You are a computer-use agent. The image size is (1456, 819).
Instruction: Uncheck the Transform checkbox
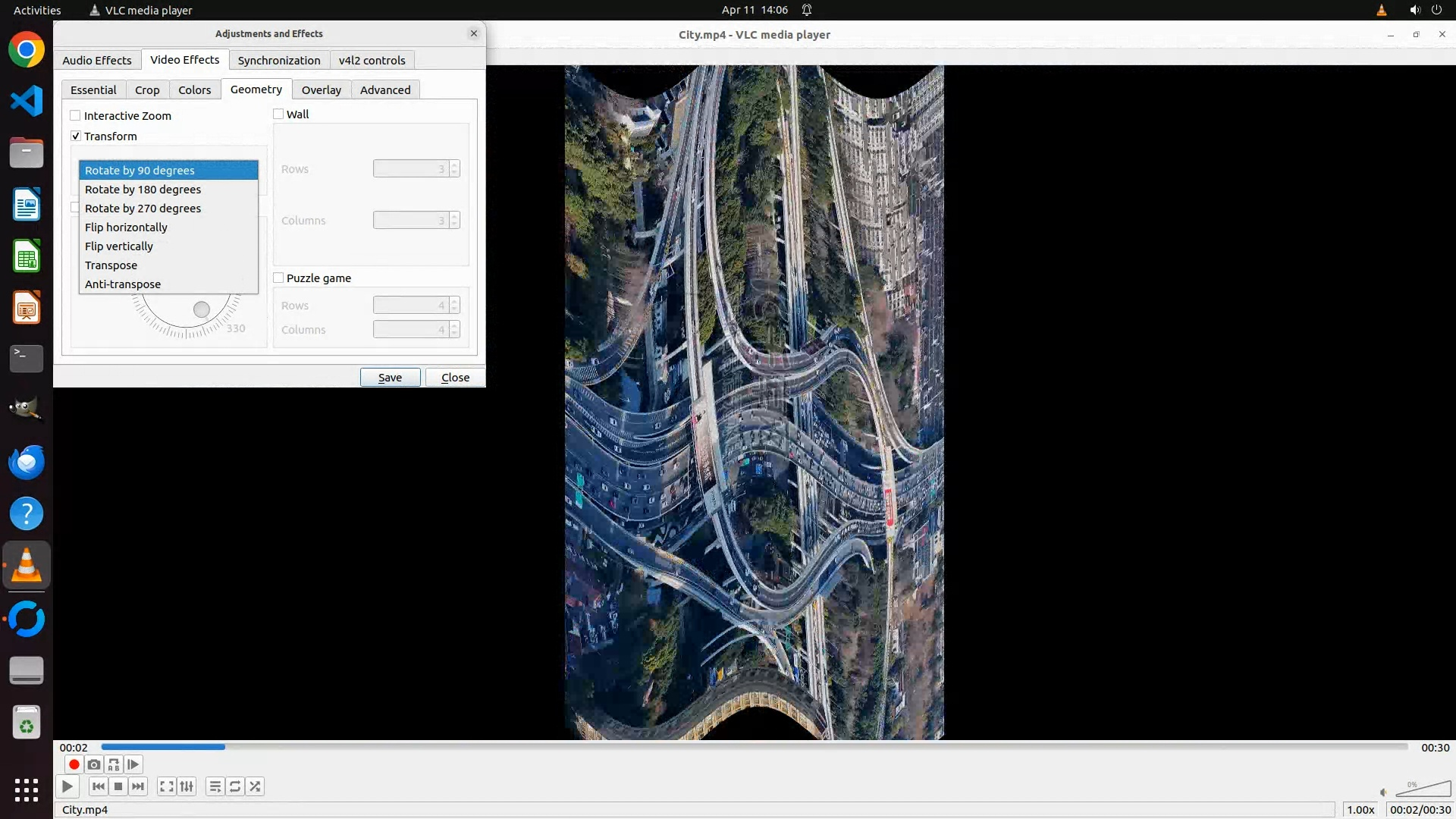point(75,136)
